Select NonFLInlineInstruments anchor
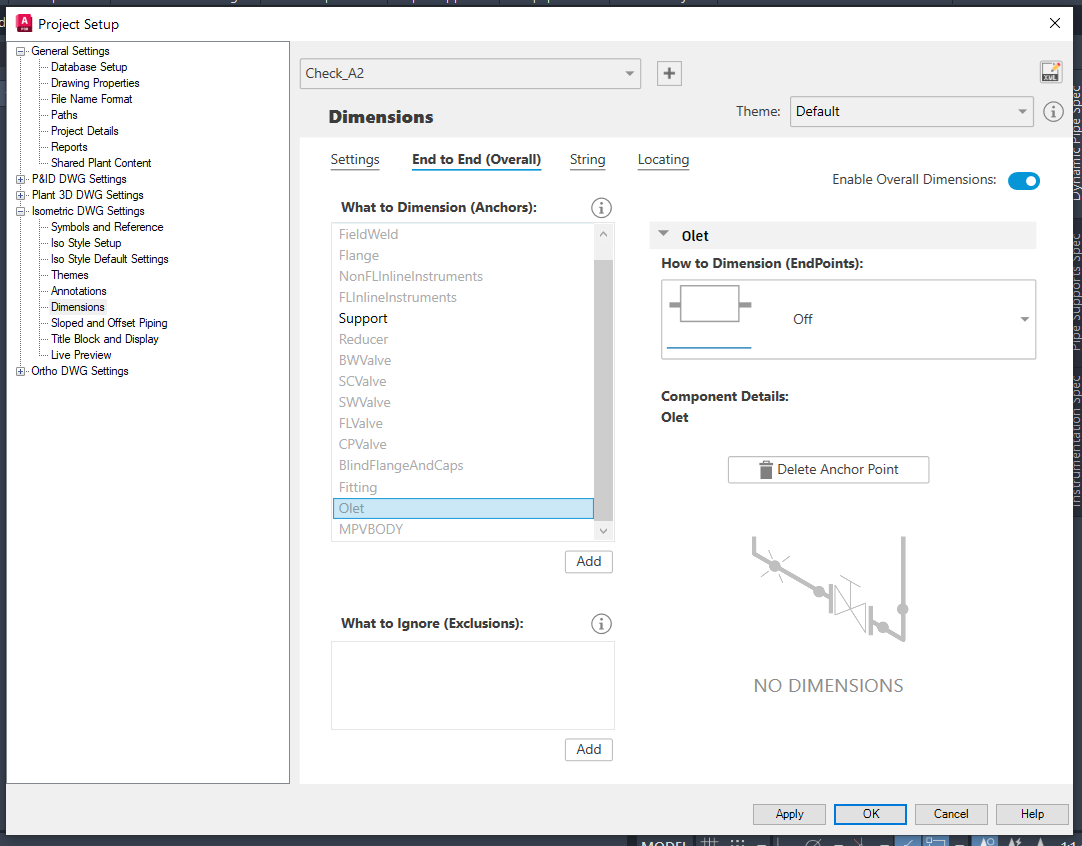1082x846 pixels. 462,277
